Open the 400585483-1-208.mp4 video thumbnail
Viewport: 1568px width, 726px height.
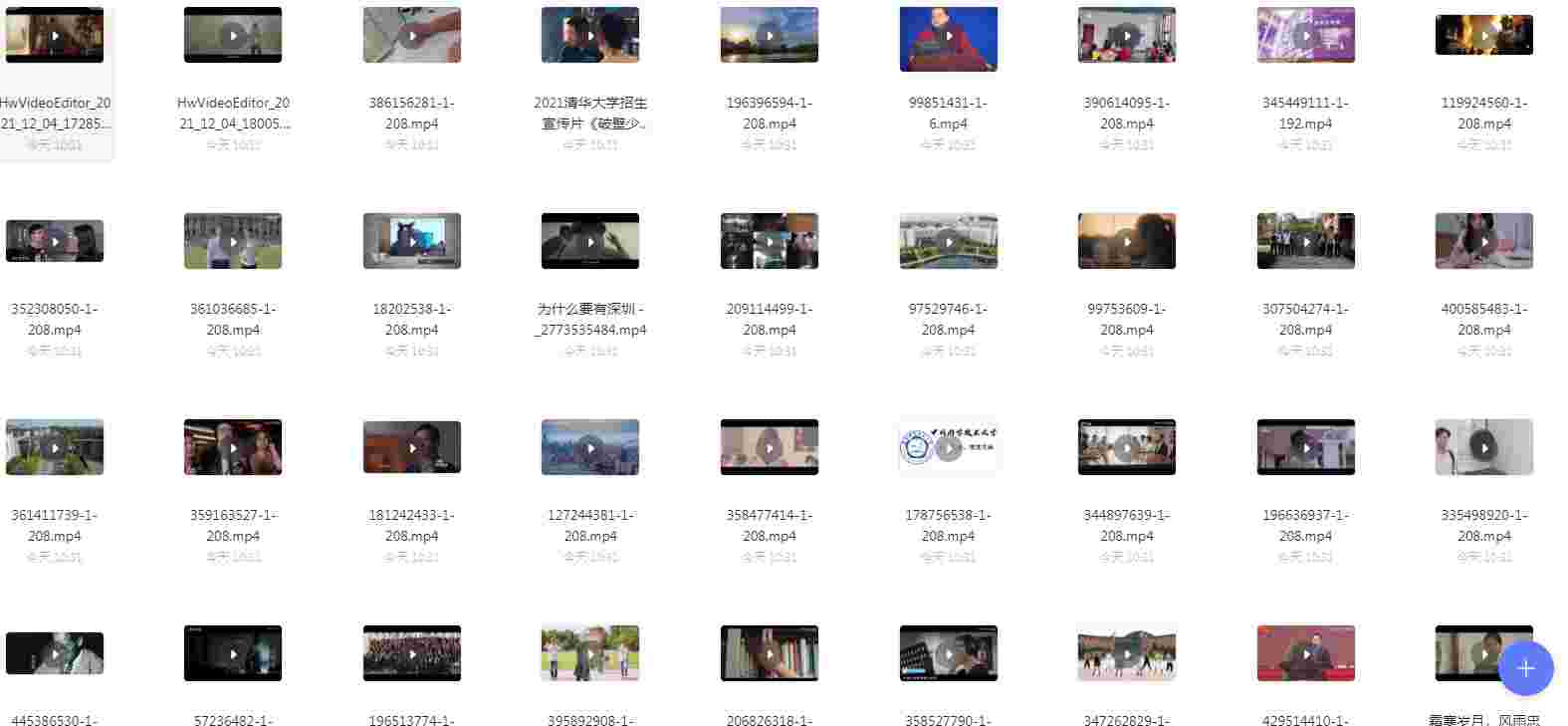pyautogui.click(x=1483, y=241)
